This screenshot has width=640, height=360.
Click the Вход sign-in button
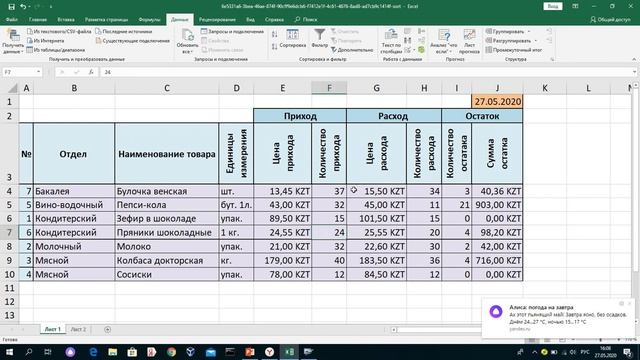tap(553, 7)
